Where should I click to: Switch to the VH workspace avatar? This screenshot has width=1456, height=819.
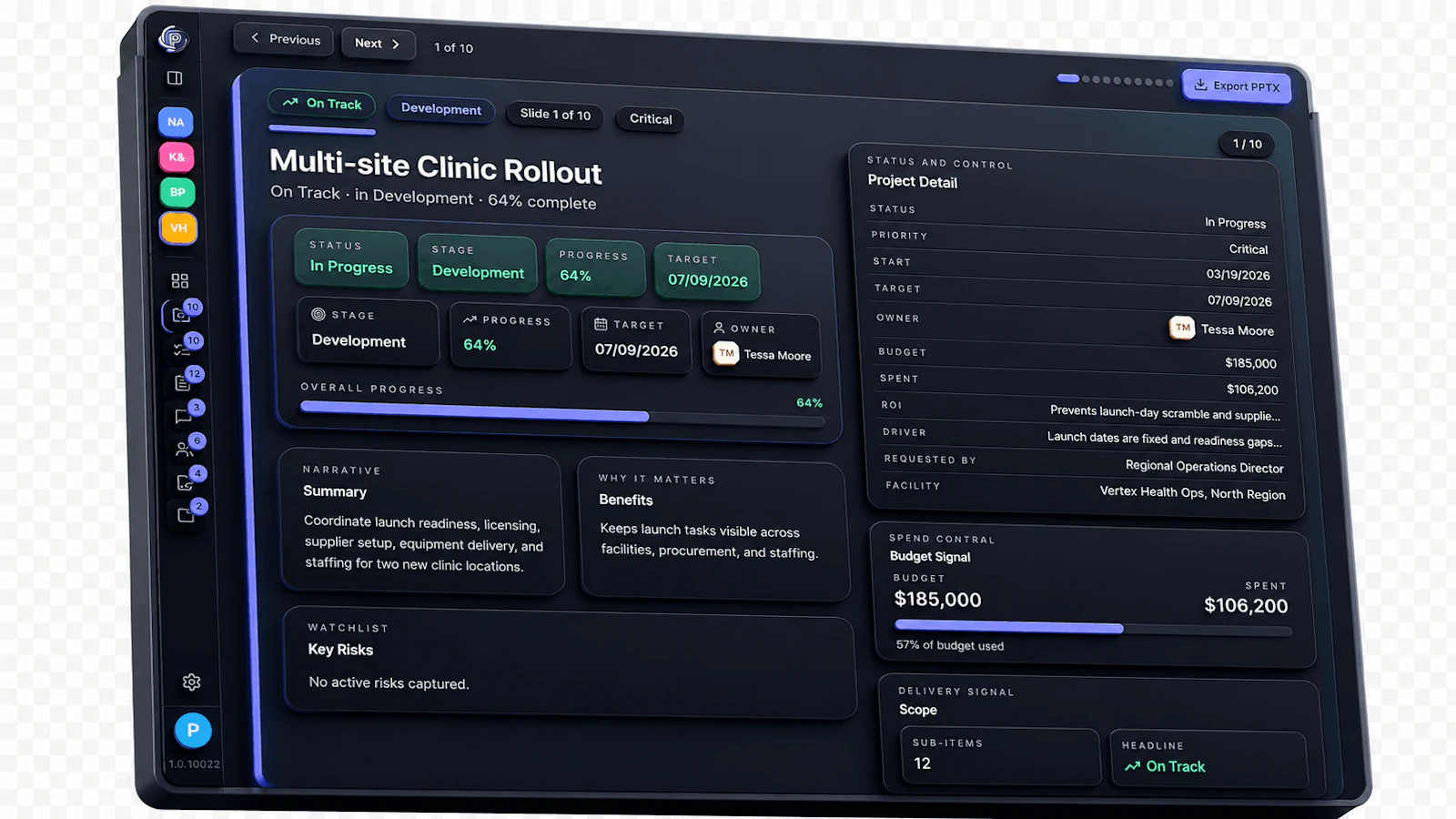tap(178, 227)
